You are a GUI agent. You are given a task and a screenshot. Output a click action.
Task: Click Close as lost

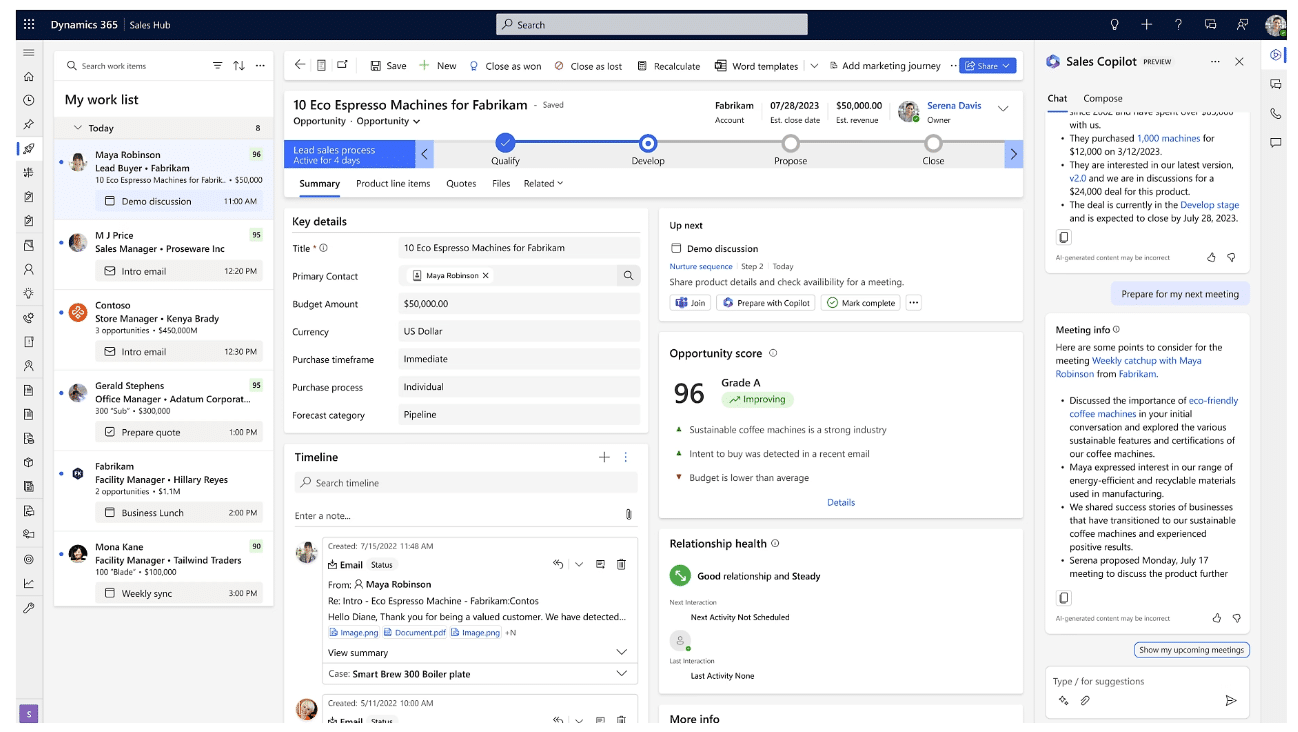coord(588,65)
